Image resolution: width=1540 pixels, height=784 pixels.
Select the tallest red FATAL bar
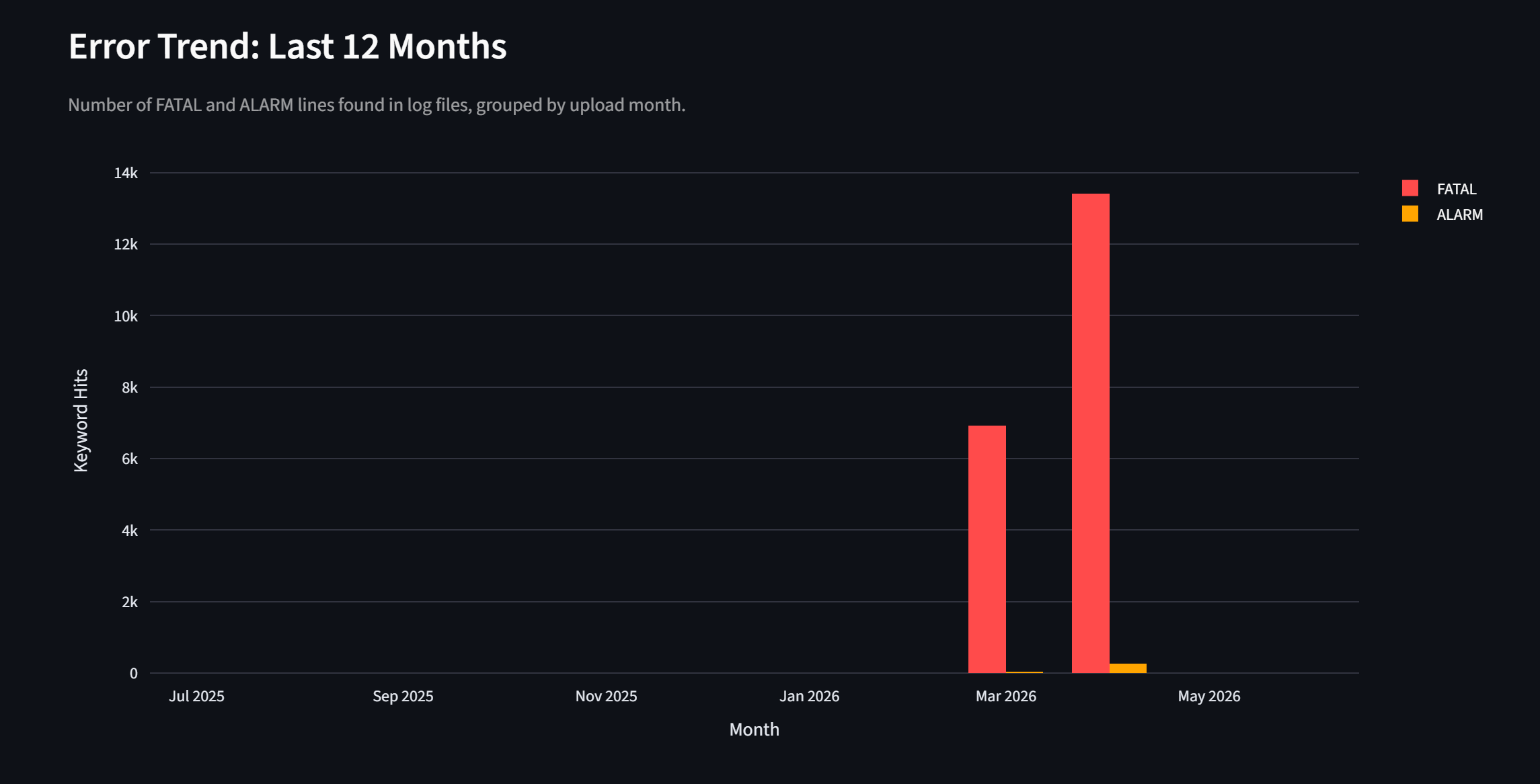[1091, 433]
